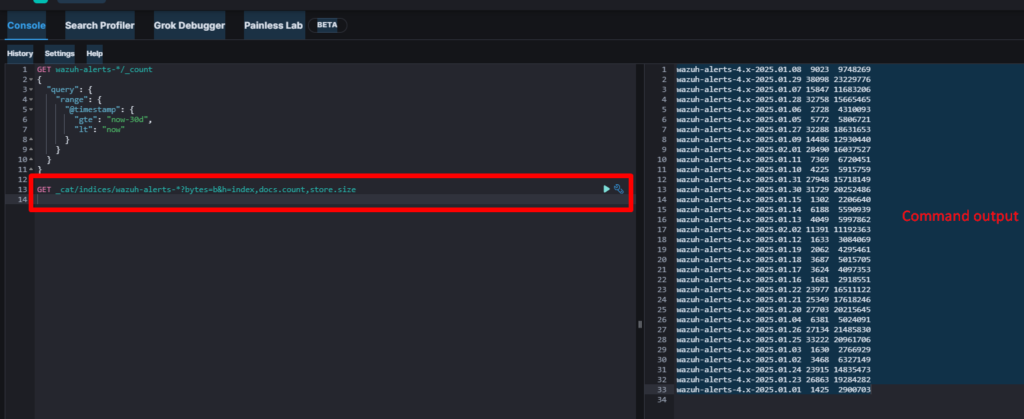Screen dimensions: 1024x419
Task: Toggle fold marker at line 10
Action: pyautogui.click(x=30, y=159)
